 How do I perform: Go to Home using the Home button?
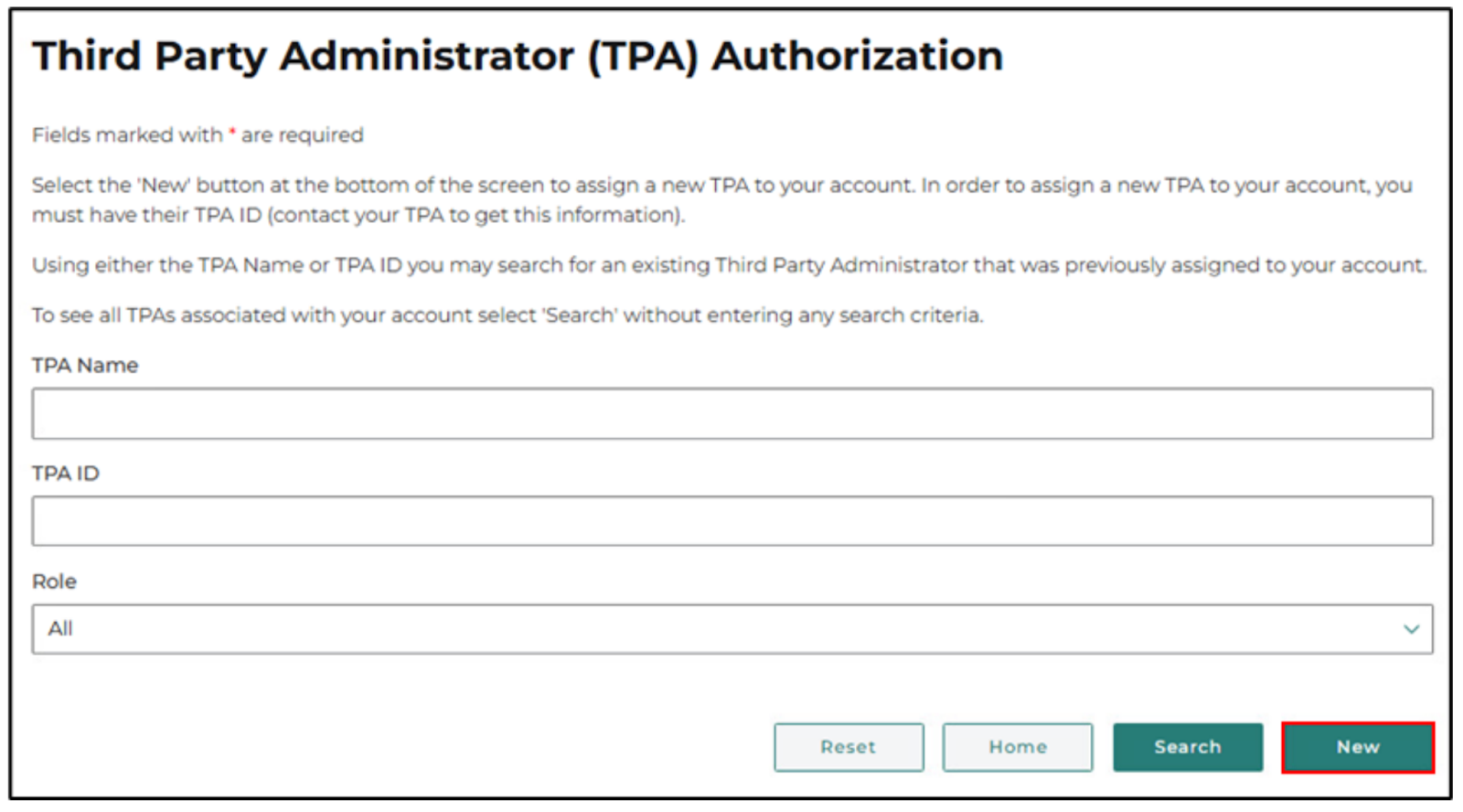[1017, 747]
